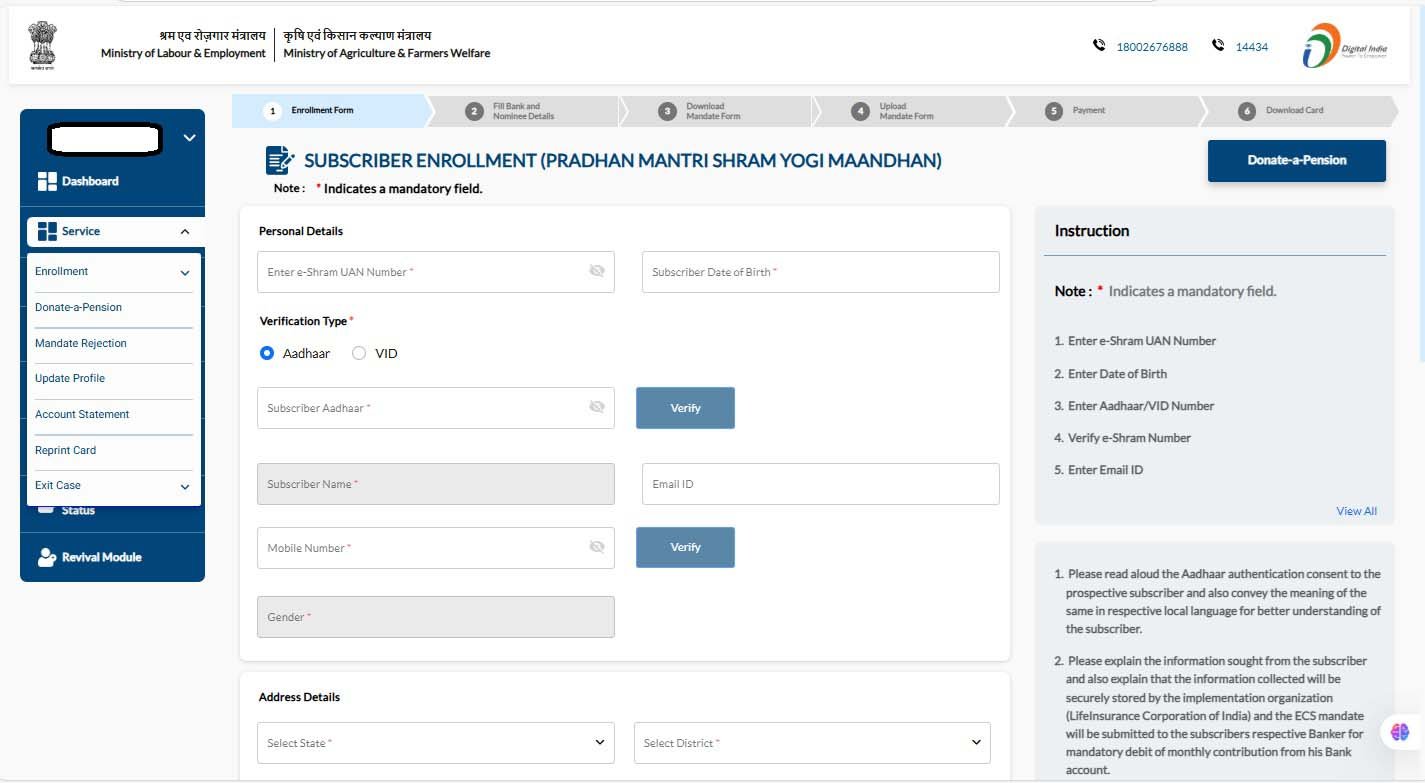Expand the user profile chevron in sidebar
This screenshot has width=1425, height=783.
pos(190,138)
